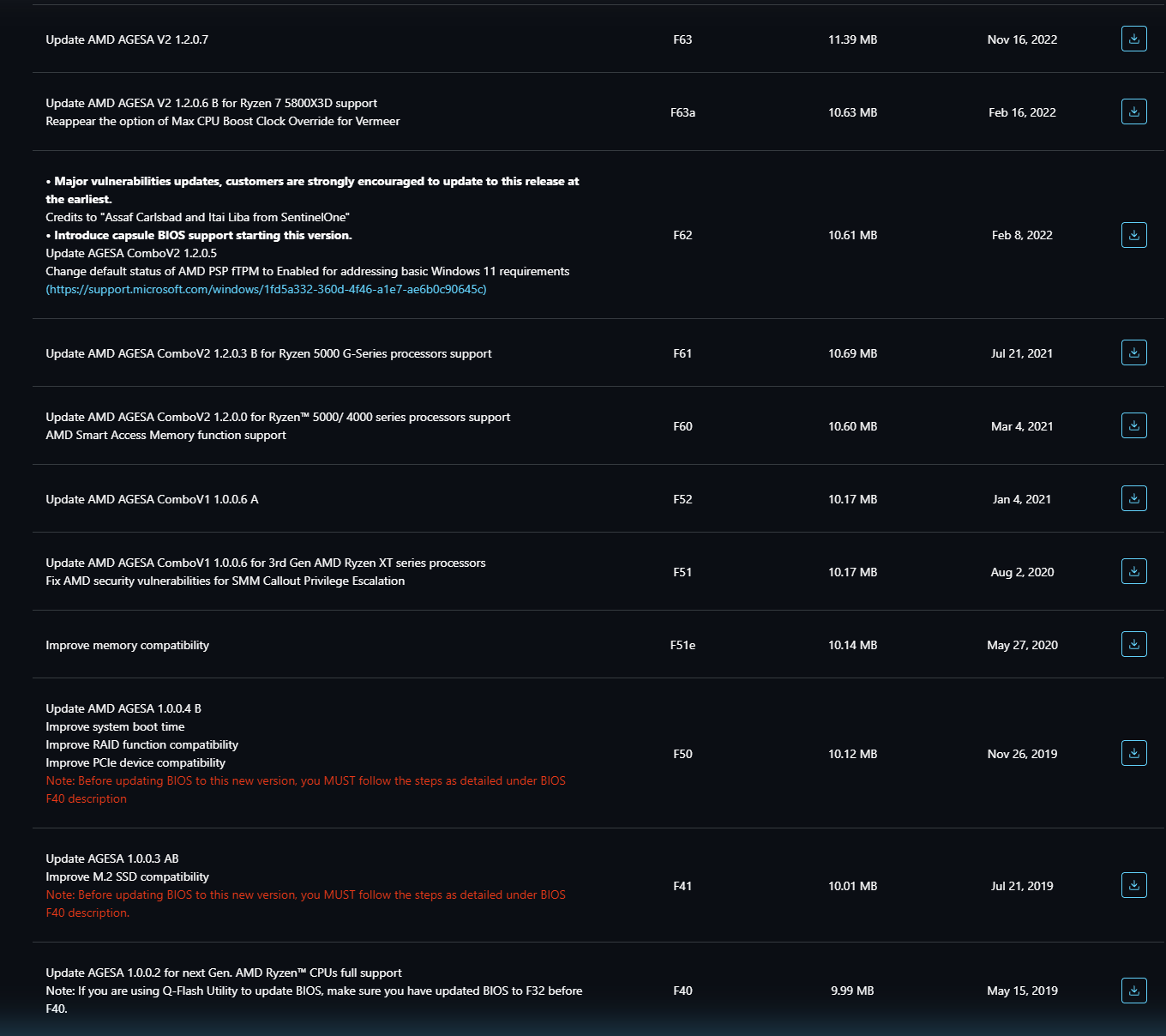Screen dimensions: 1166x1036
Task: Download BIOS version F51e
Action: coord(1133,644)
